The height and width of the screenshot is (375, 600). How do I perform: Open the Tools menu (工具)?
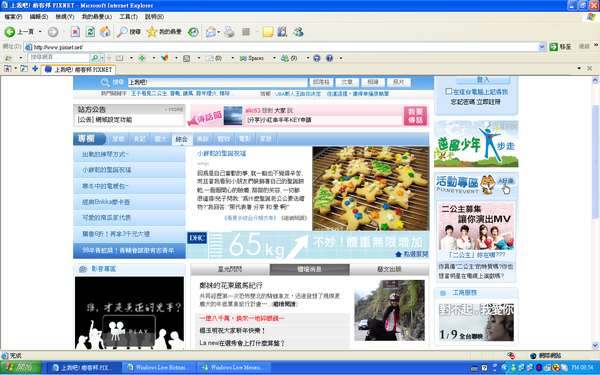coord(129,17)
